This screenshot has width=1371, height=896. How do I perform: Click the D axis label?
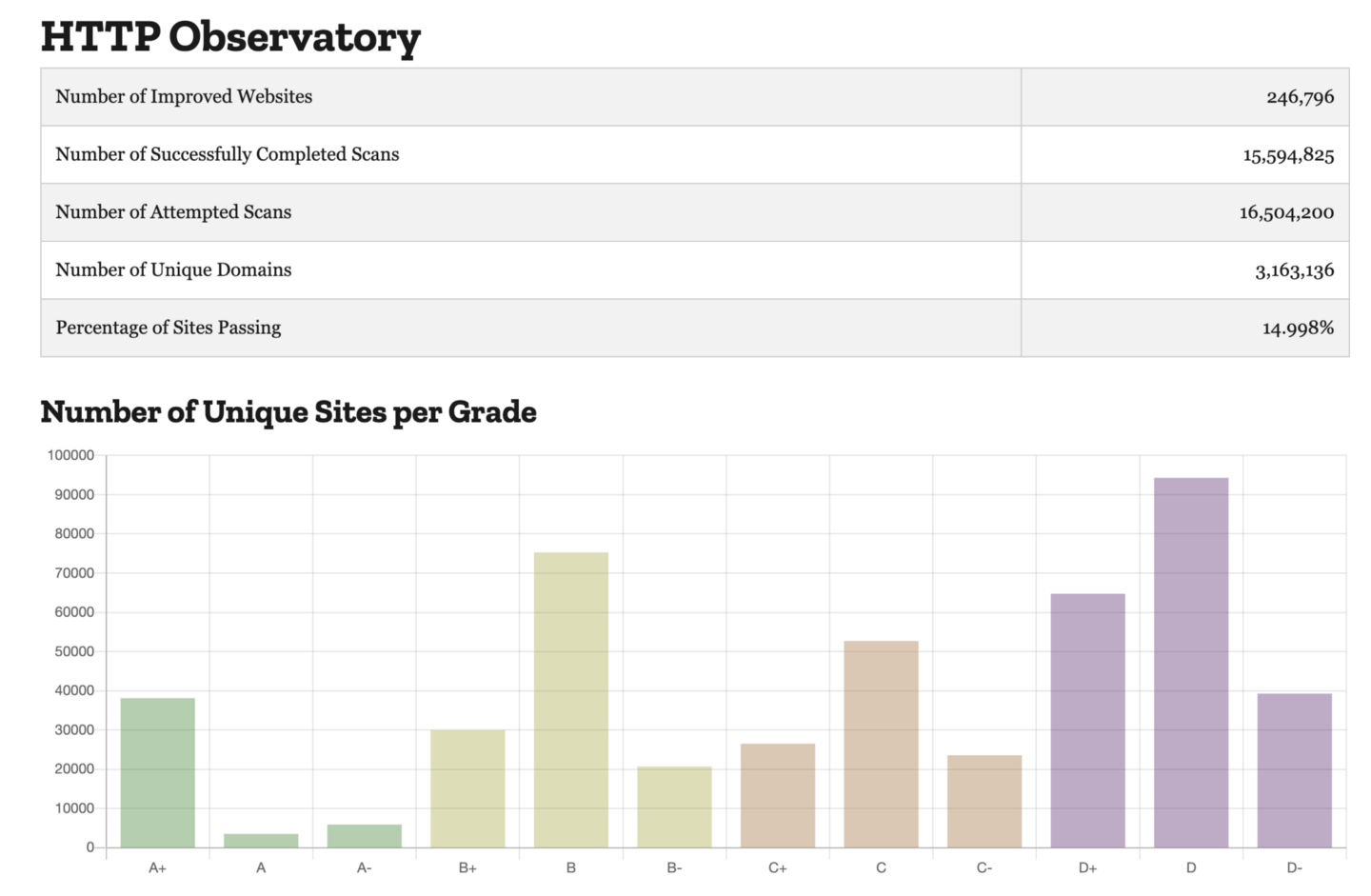pos(1191,867)
